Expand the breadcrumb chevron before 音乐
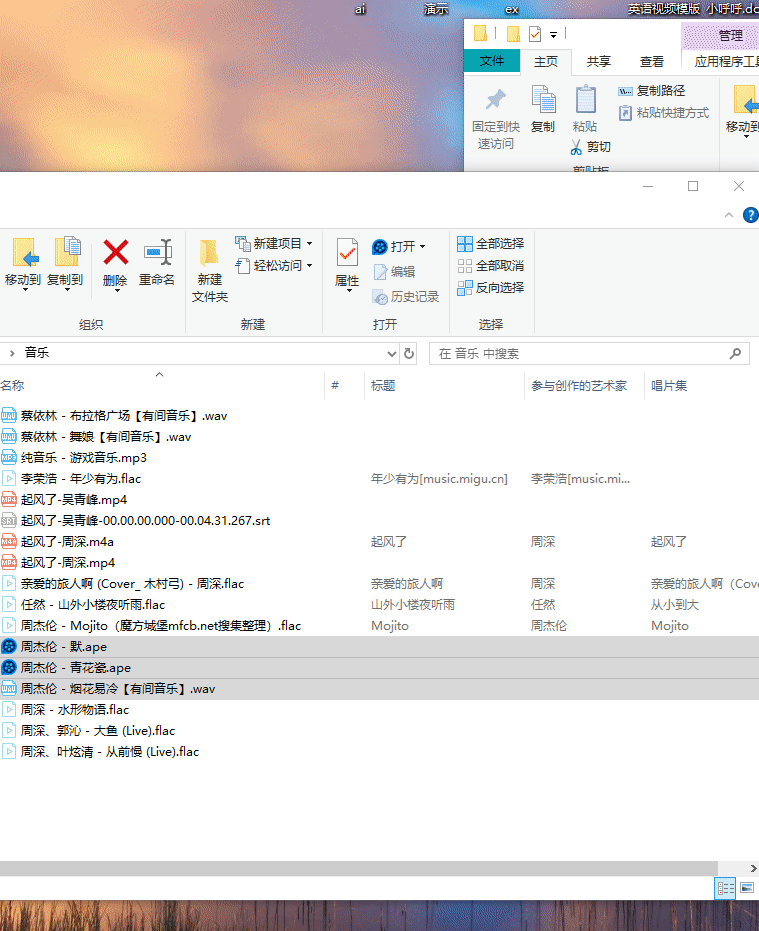This screenshot has width=759, height=931. [x=12, y=353]
